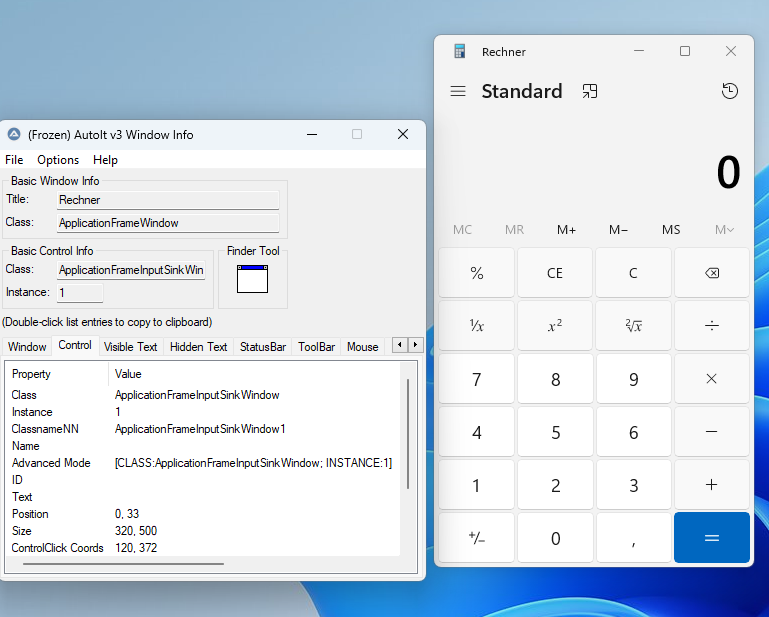Click the square root key
Viewport: 769px width, 617px height.
[x=634, y=326]
